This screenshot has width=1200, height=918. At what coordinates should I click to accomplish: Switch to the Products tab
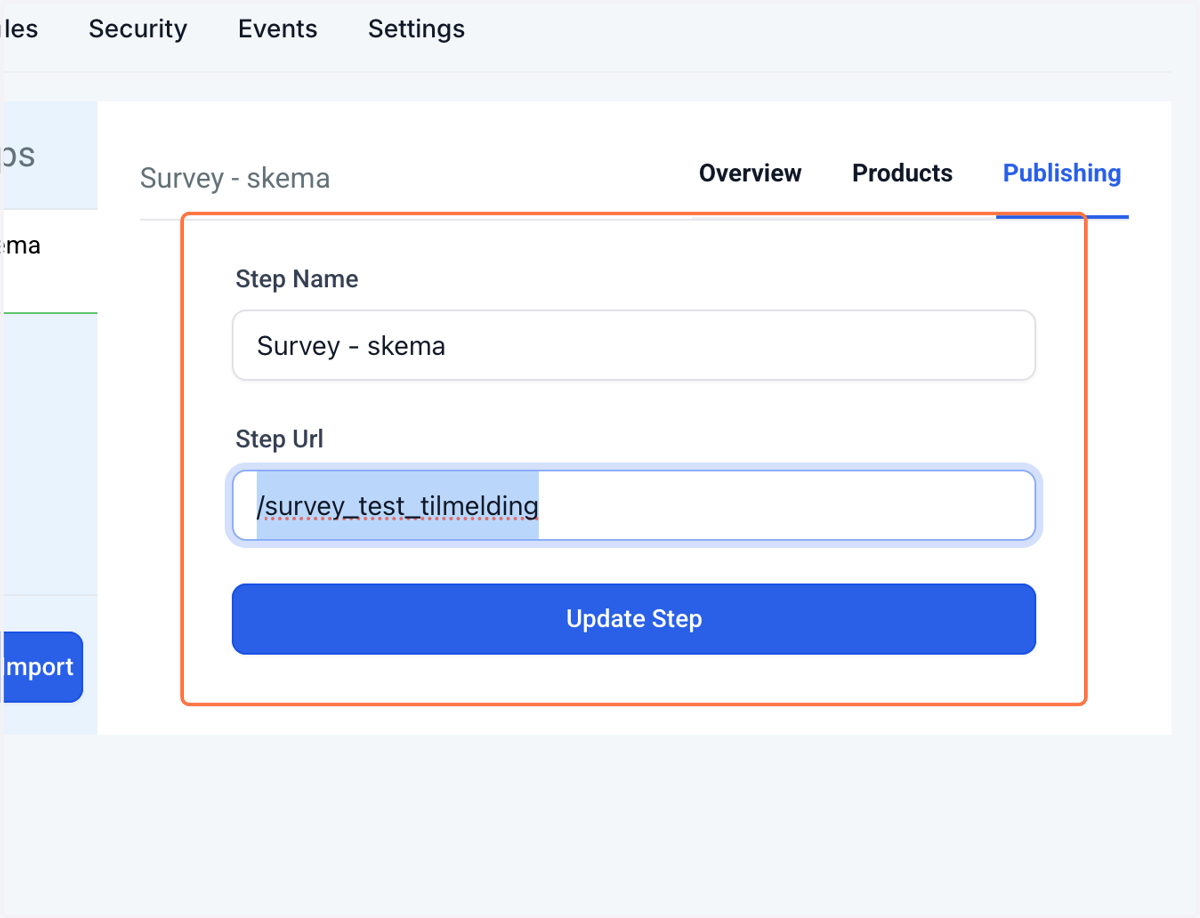pyautogui.click(x=902, y=173)
